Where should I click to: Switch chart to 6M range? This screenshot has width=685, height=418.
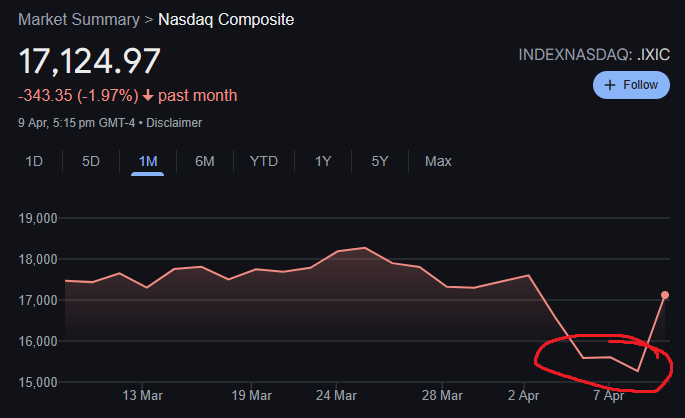point(204,161)
